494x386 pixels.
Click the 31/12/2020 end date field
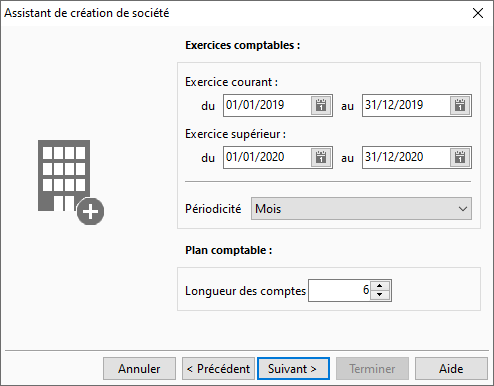[x=406, y=157]
